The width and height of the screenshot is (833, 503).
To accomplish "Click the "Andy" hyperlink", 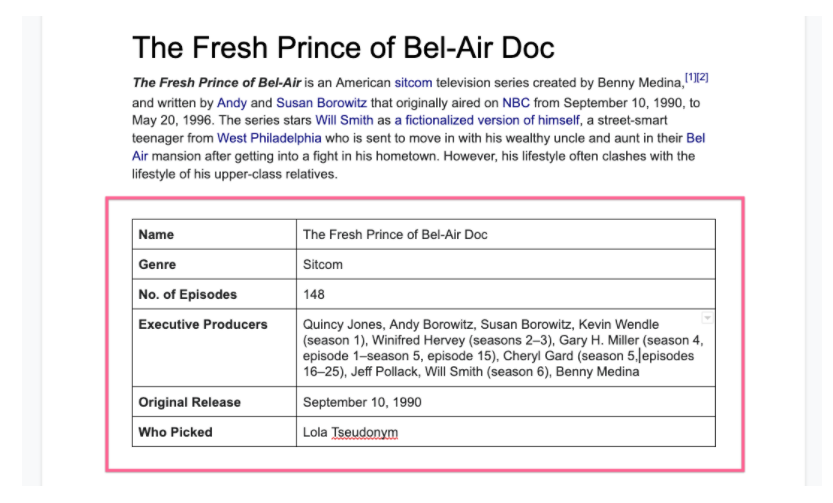I will click(231, 102).
